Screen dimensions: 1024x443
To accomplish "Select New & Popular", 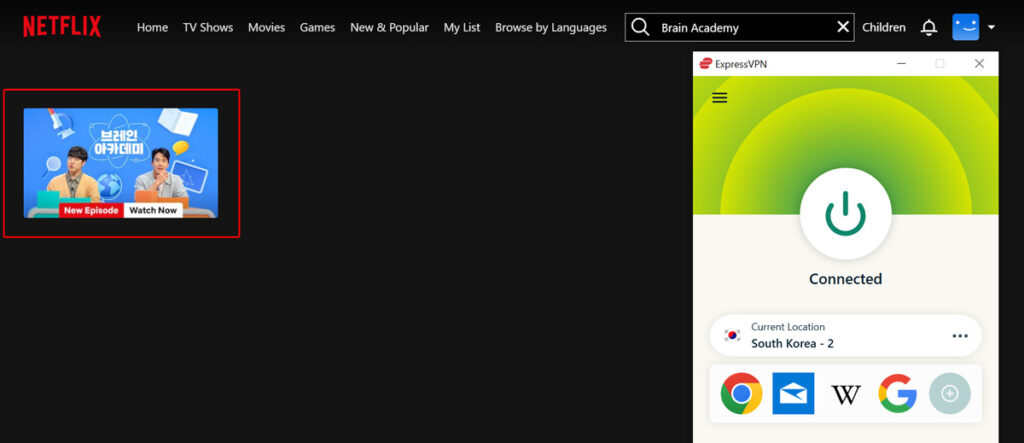I will 389,27.
